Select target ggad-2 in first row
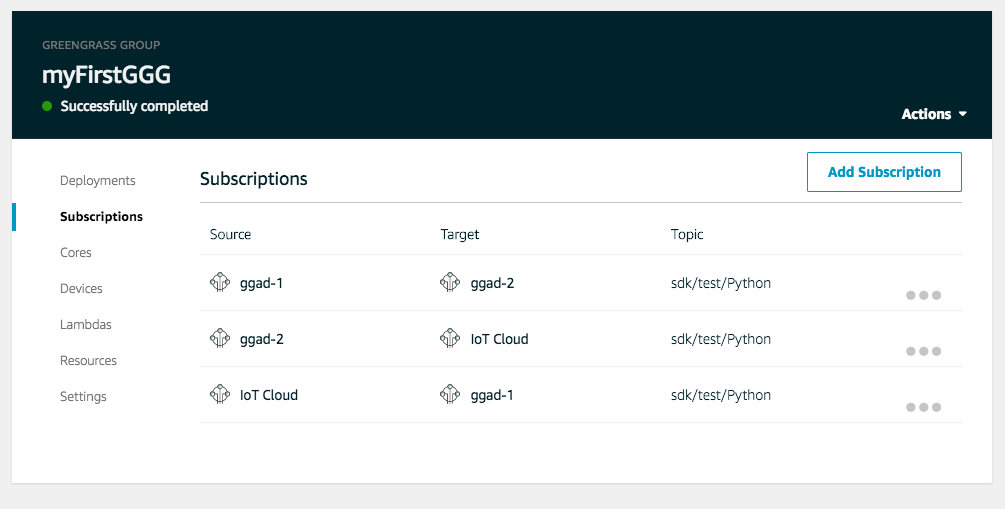 click(492, 283)
